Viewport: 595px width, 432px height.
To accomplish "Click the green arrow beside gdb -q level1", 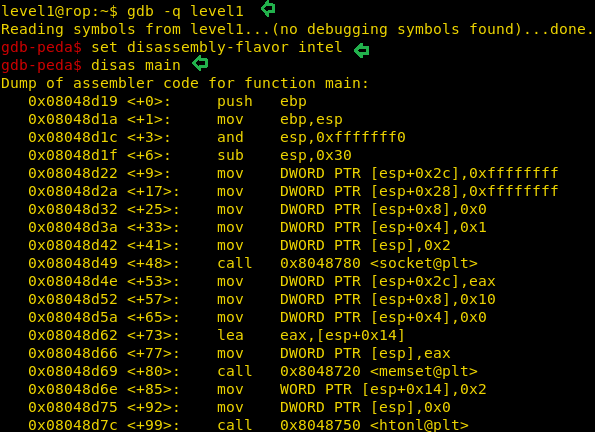I will (x=268, y=8).
